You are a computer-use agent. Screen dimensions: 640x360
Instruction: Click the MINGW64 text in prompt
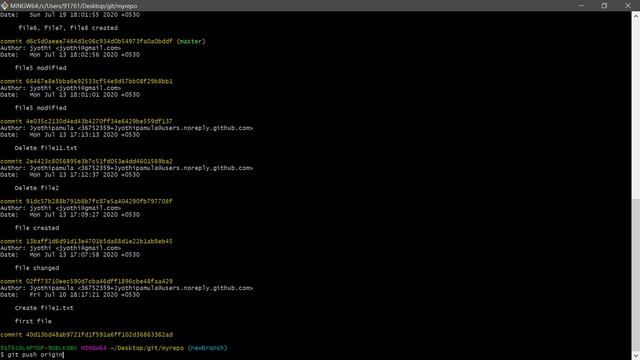[93, 348]
